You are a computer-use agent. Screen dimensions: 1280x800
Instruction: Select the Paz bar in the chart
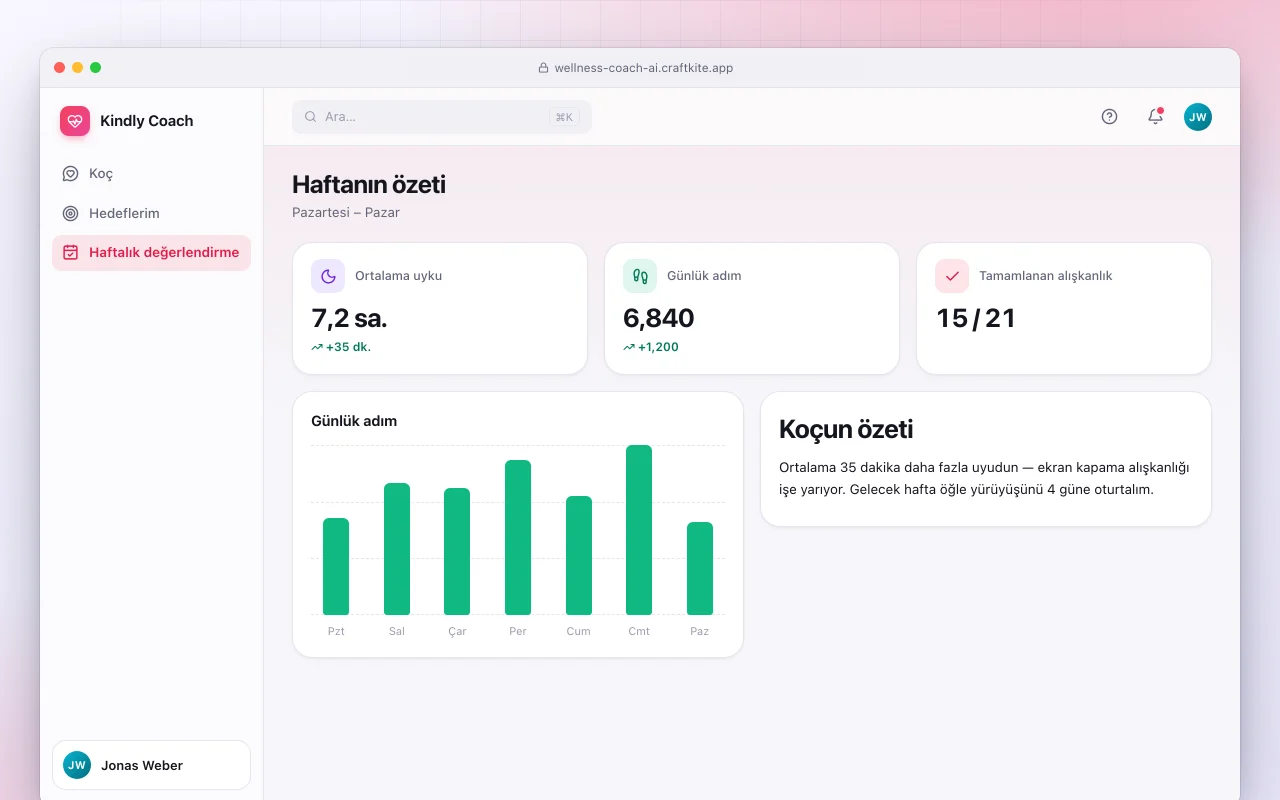click(x=700, y=568)
